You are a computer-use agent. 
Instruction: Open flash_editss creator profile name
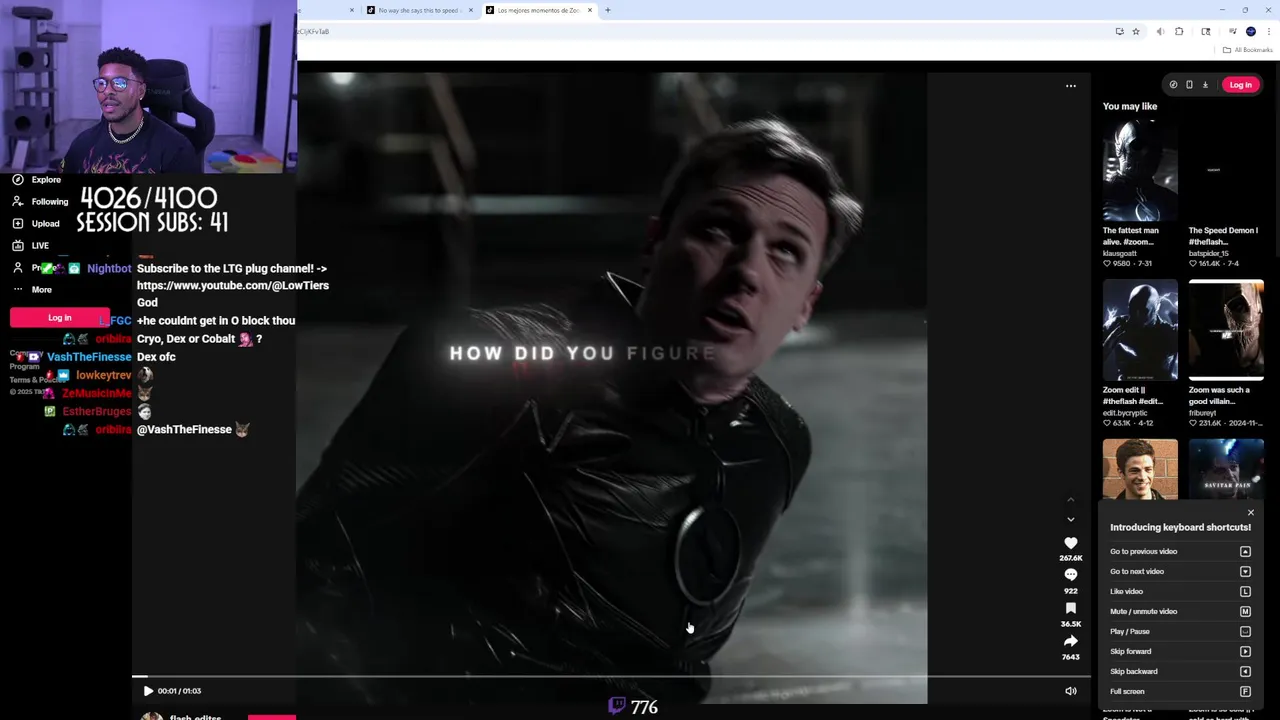(x=195, y=716)
